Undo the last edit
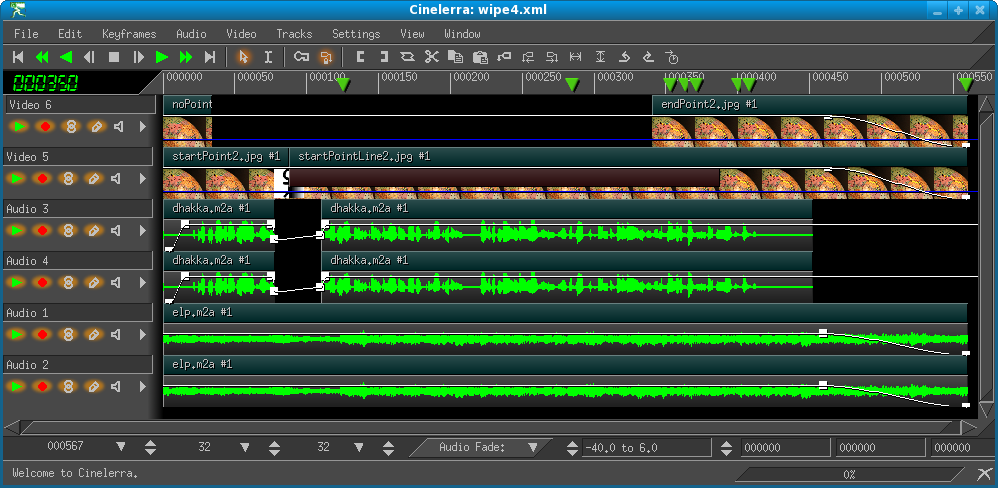Viewport: 998px width, 488px height. (624, 57)
